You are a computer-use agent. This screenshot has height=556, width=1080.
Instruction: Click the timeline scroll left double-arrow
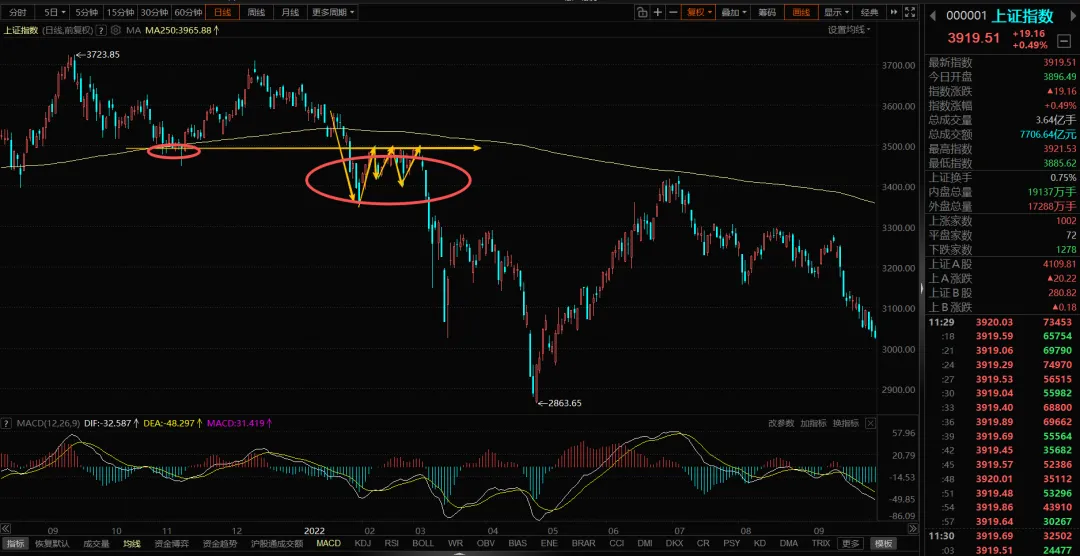5,529
